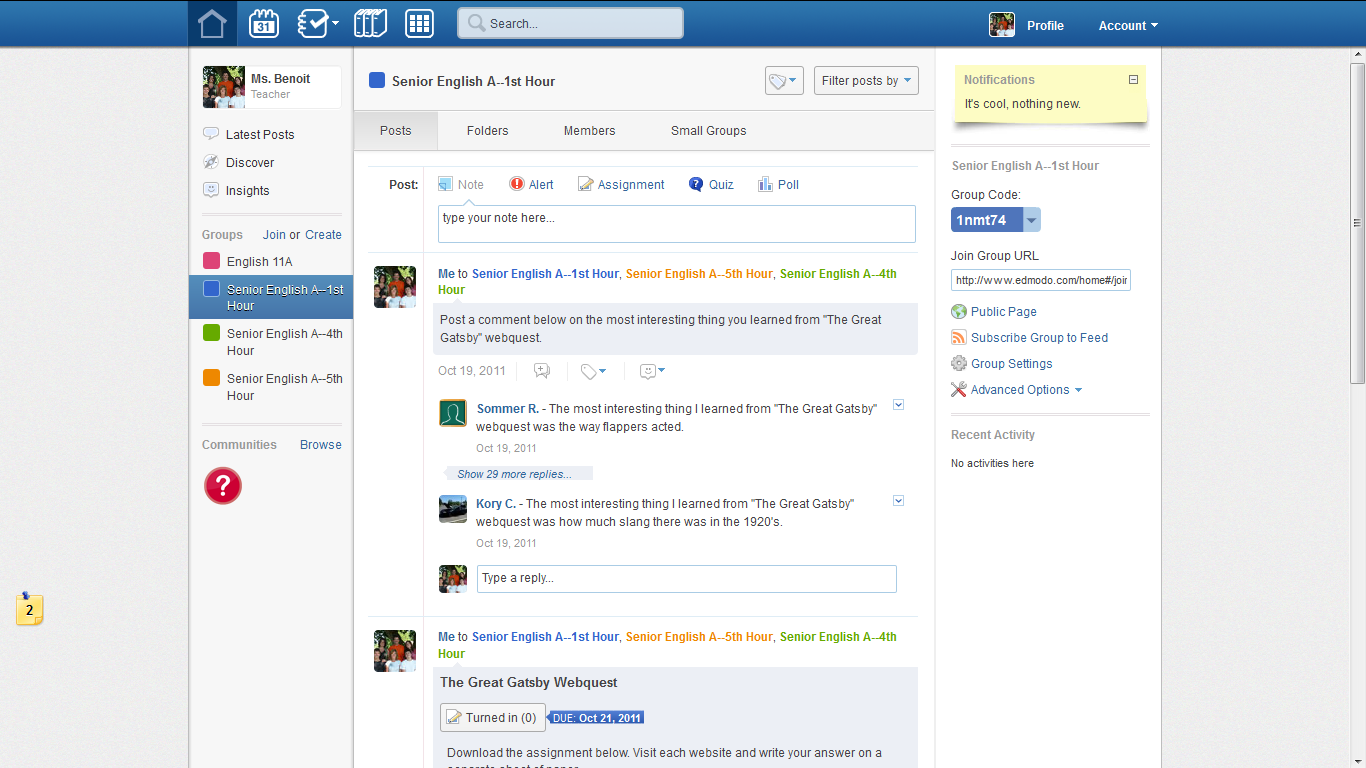Click Subscribe Group to Feed link
The image size is (1366, 768).
1040,338
